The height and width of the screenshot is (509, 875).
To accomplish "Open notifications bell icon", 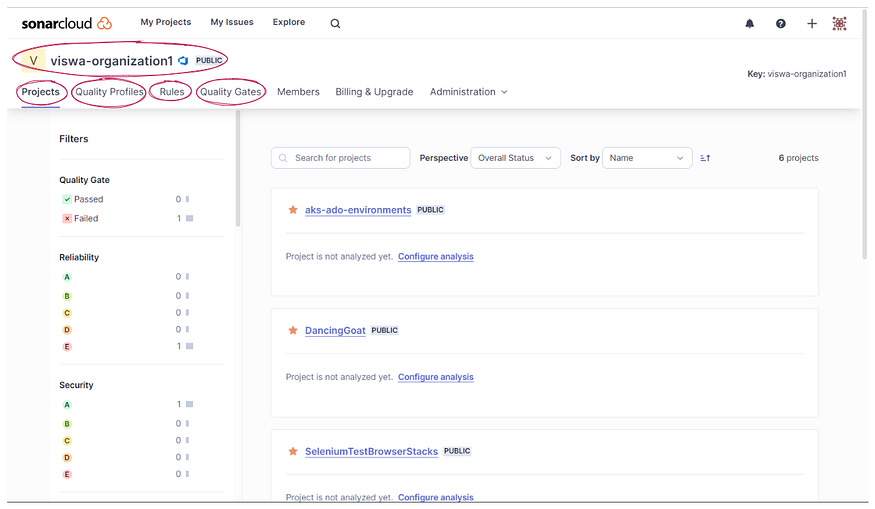I will click(x=749, y=23).
